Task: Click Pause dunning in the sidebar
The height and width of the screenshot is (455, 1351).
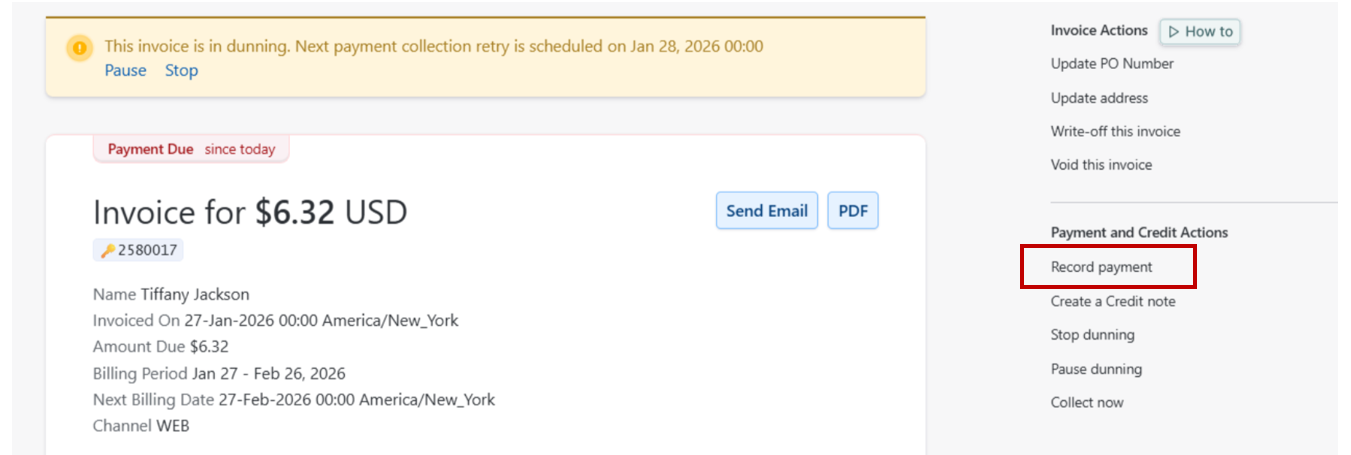Action: [x=1096, y=369]
